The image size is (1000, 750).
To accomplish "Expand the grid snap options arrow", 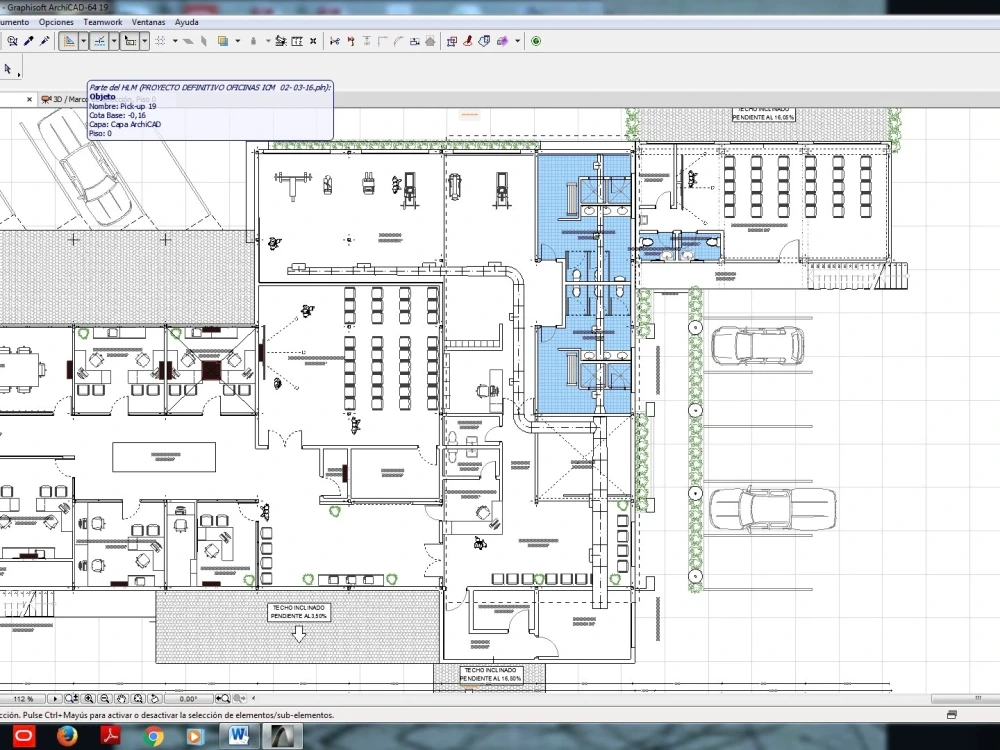I will (x=175, y=41).
